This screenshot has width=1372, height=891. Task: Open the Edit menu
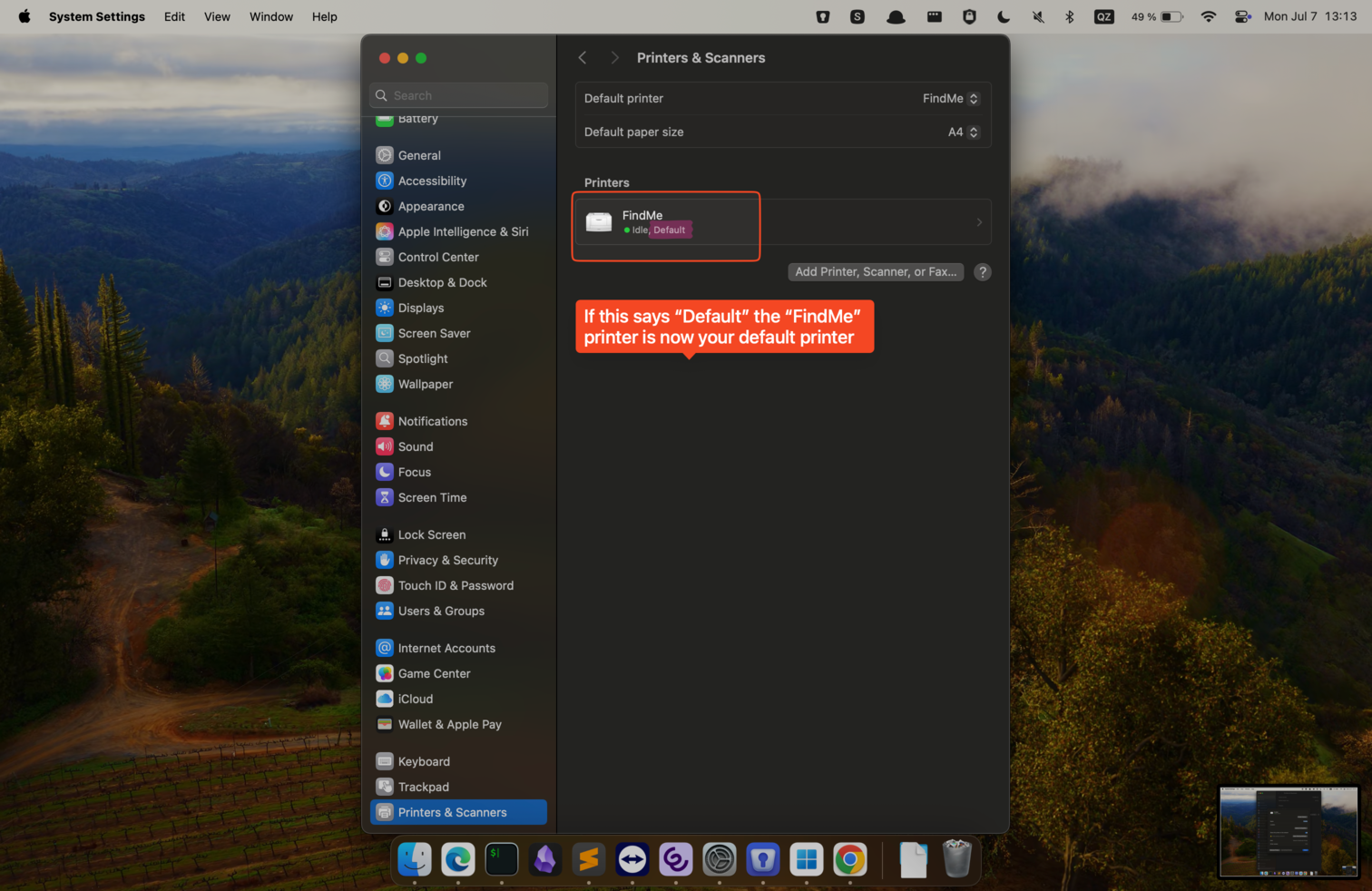[x=174, y=16]
